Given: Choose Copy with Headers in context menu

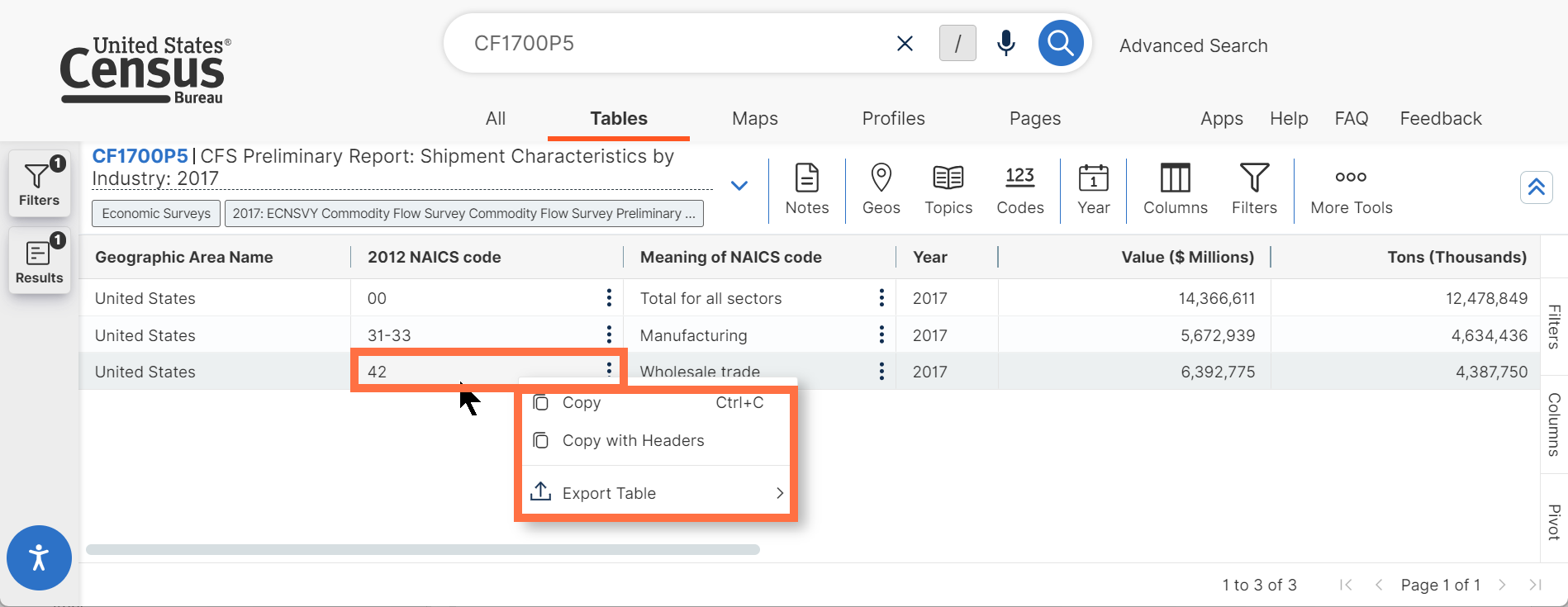Looking at the screenshot, I should [658, 440].
